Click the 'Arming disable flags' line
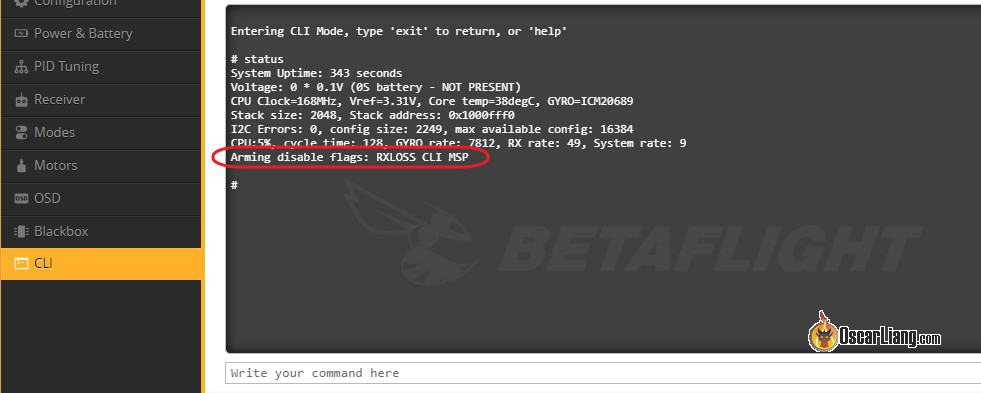The height and width of the screenshot is (393, 981). click(349, 158)
